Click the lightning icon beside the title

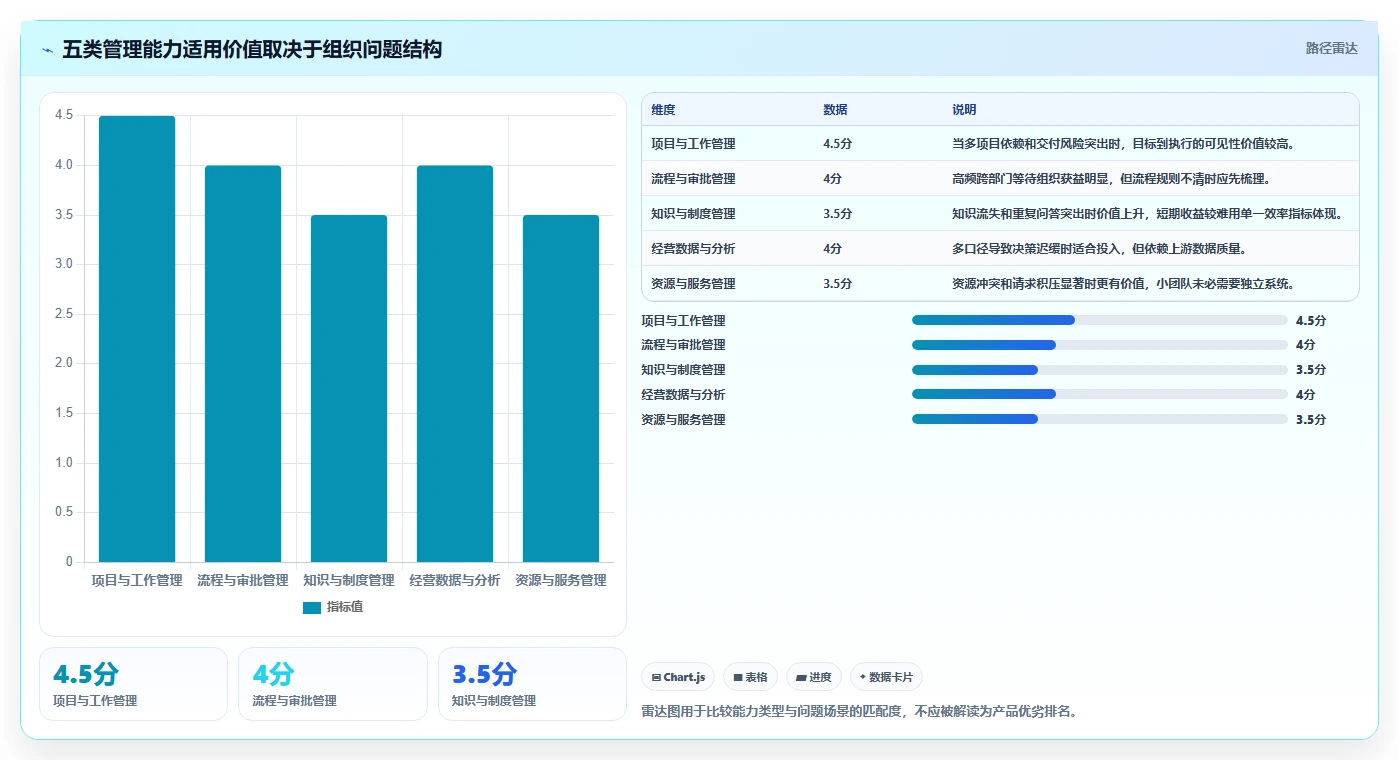click(x=48, y=50)
